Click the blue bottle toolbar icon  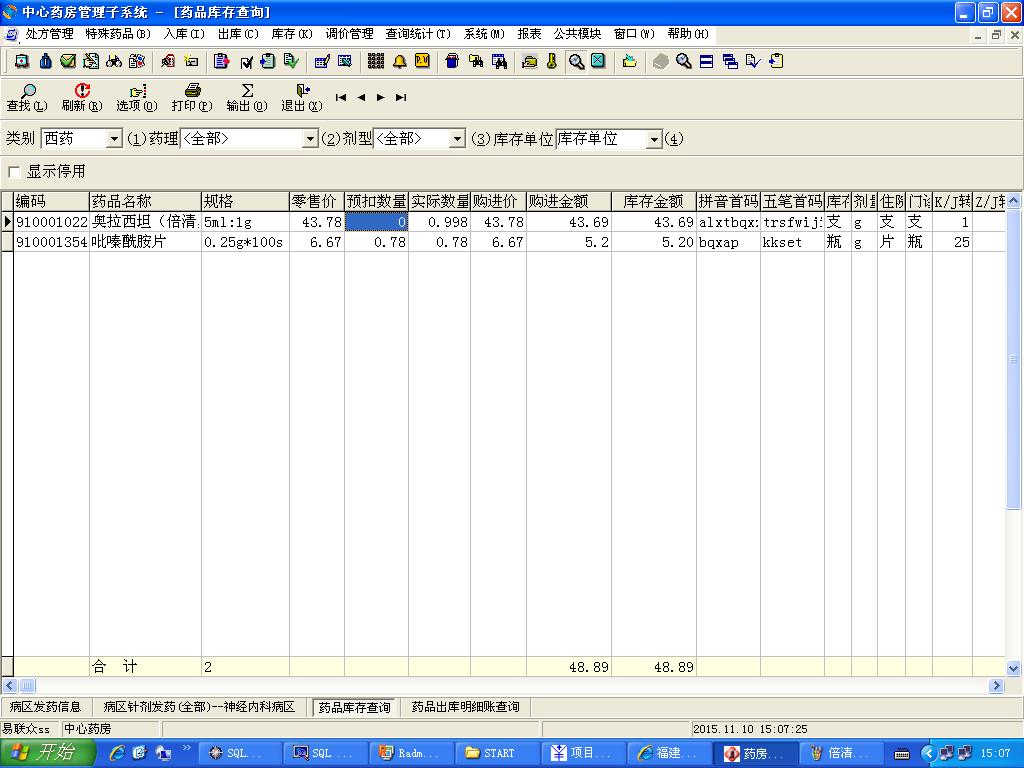tap(45, 61)
